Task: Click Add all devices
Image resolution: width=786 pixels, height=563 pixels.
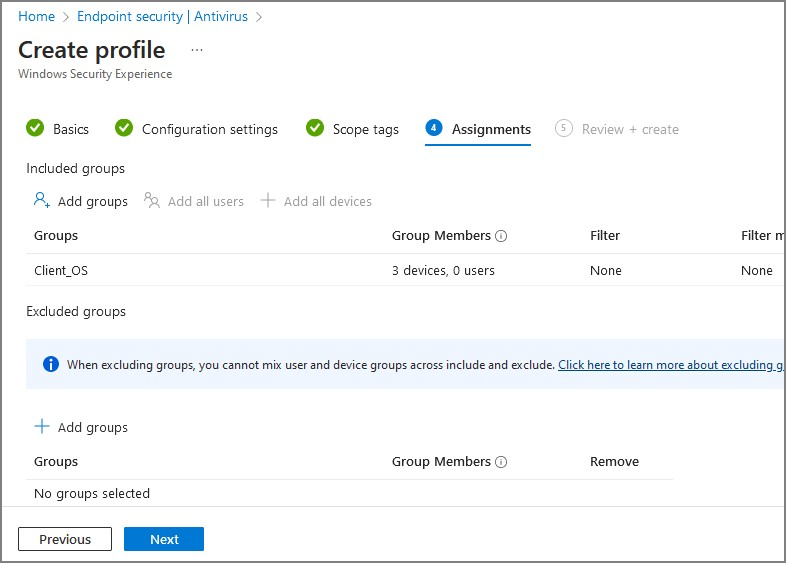Action: (316, 201)
